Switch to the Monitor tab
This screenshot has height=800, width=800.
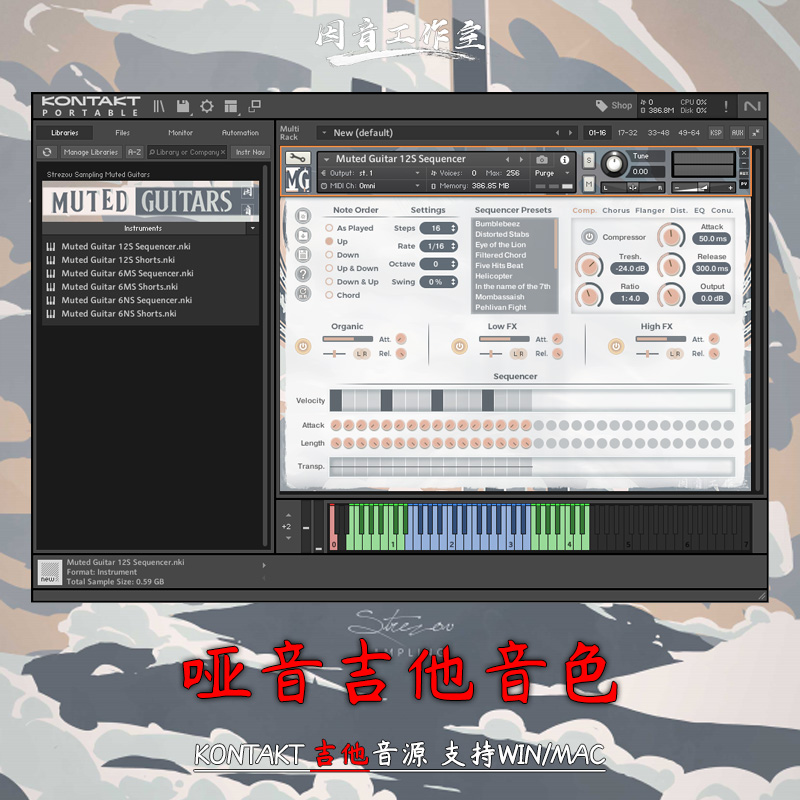click(181, 133)
